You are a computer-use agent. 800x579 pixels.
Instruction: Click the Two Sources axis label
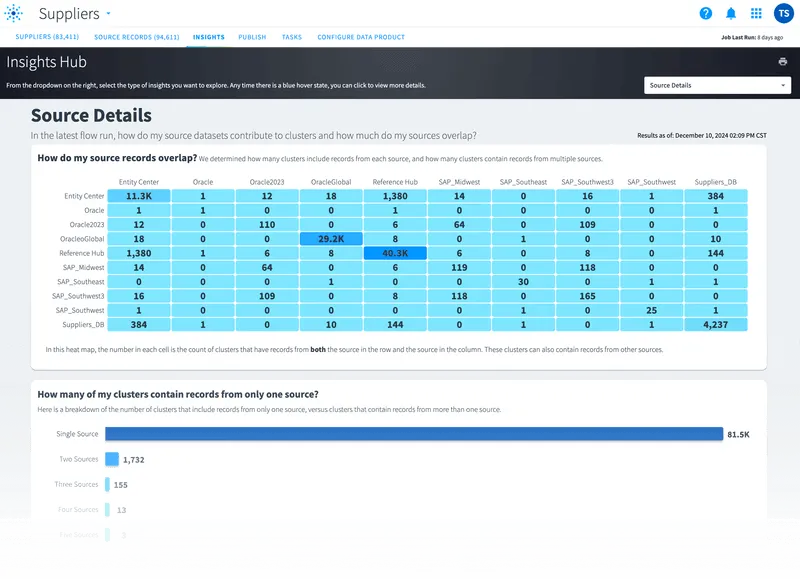coord(79,459)
